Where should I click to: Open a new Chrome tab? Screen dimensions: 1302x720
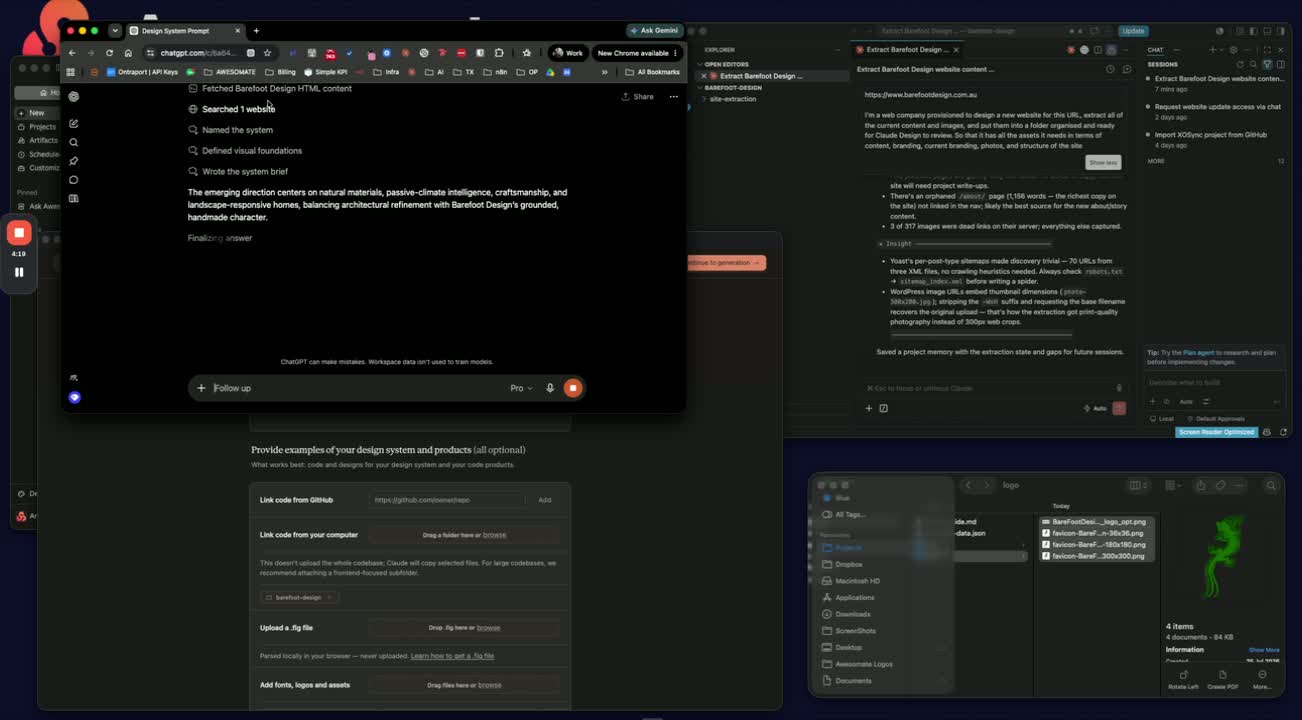tap(256, 31)
